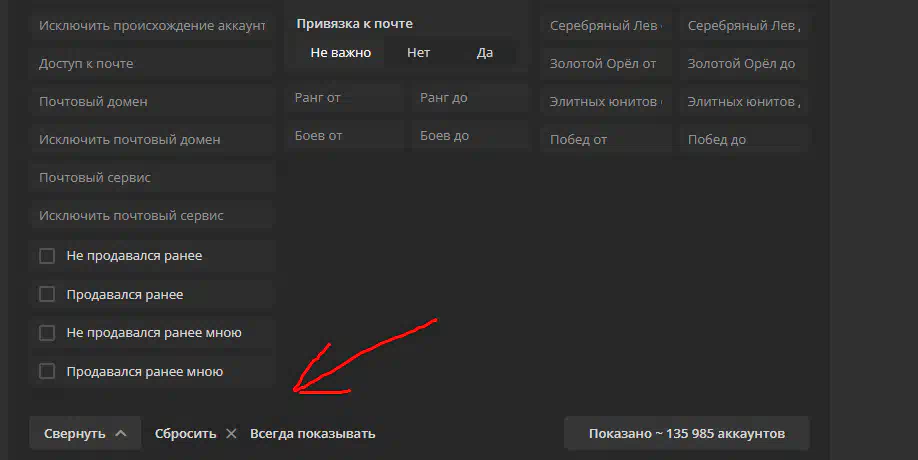This screenshot has height=460, width=918.
Task: Click the 'Побед от' field
Action: click(604, 140)
